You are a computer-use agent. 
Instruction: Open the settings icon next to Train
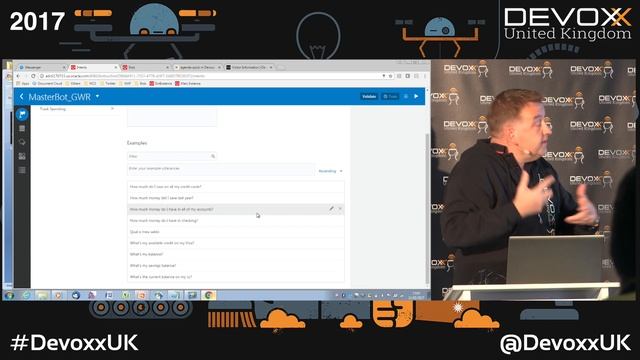coord(406,97)
